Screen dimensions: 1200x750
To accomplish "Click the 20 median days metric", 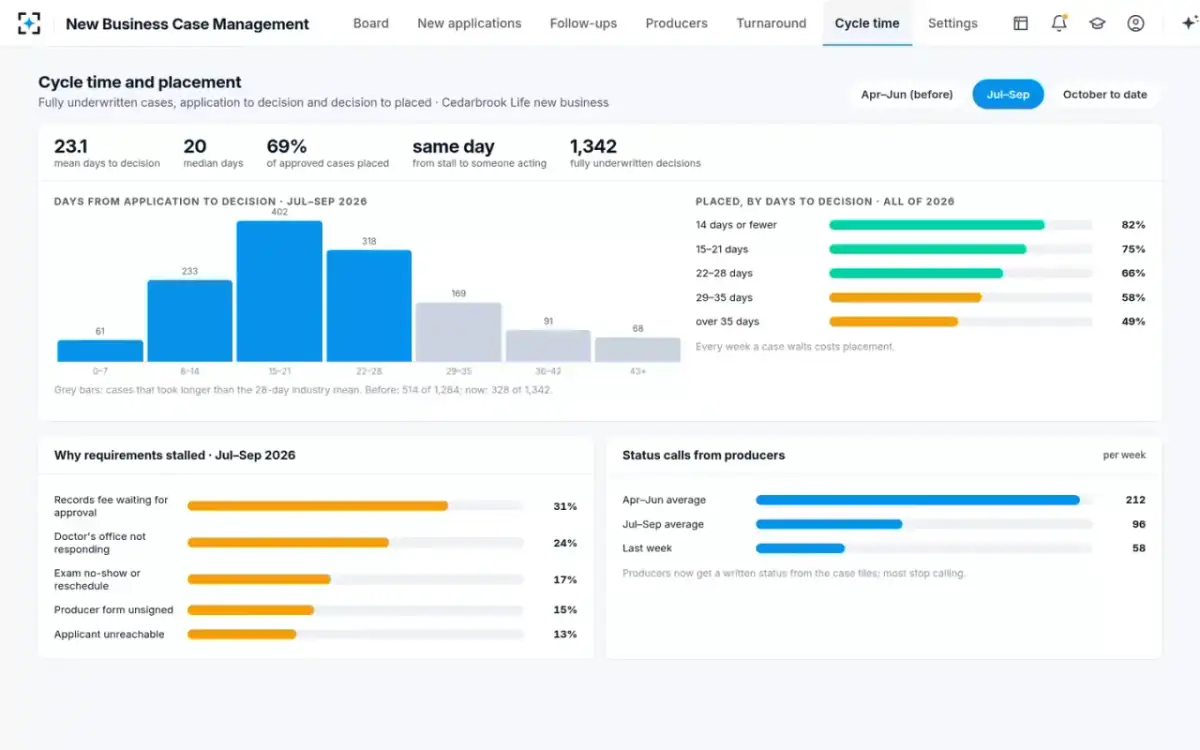I will click(213, 153).
